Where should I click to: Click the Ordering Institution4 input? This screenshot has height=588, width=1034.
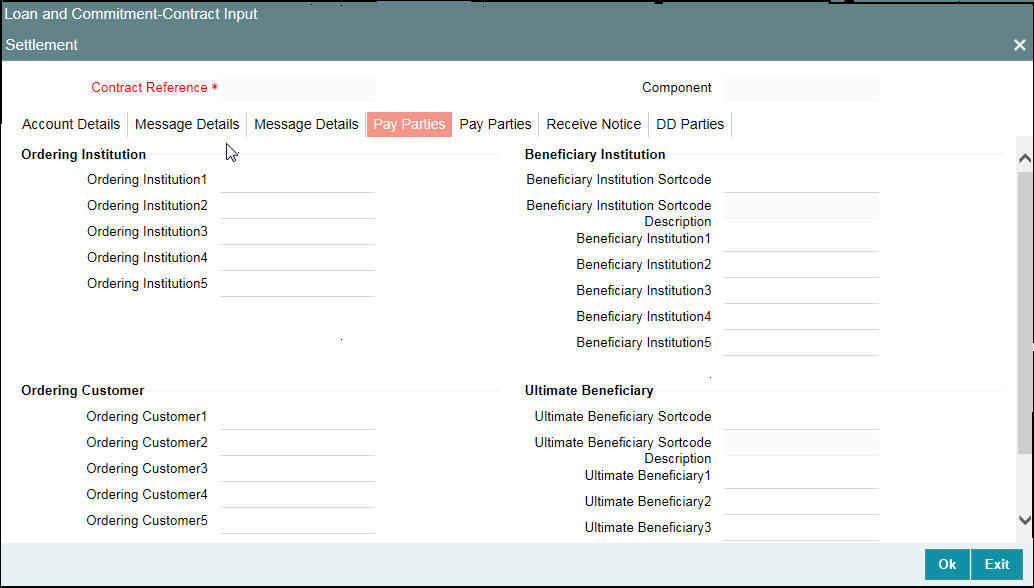298,258
